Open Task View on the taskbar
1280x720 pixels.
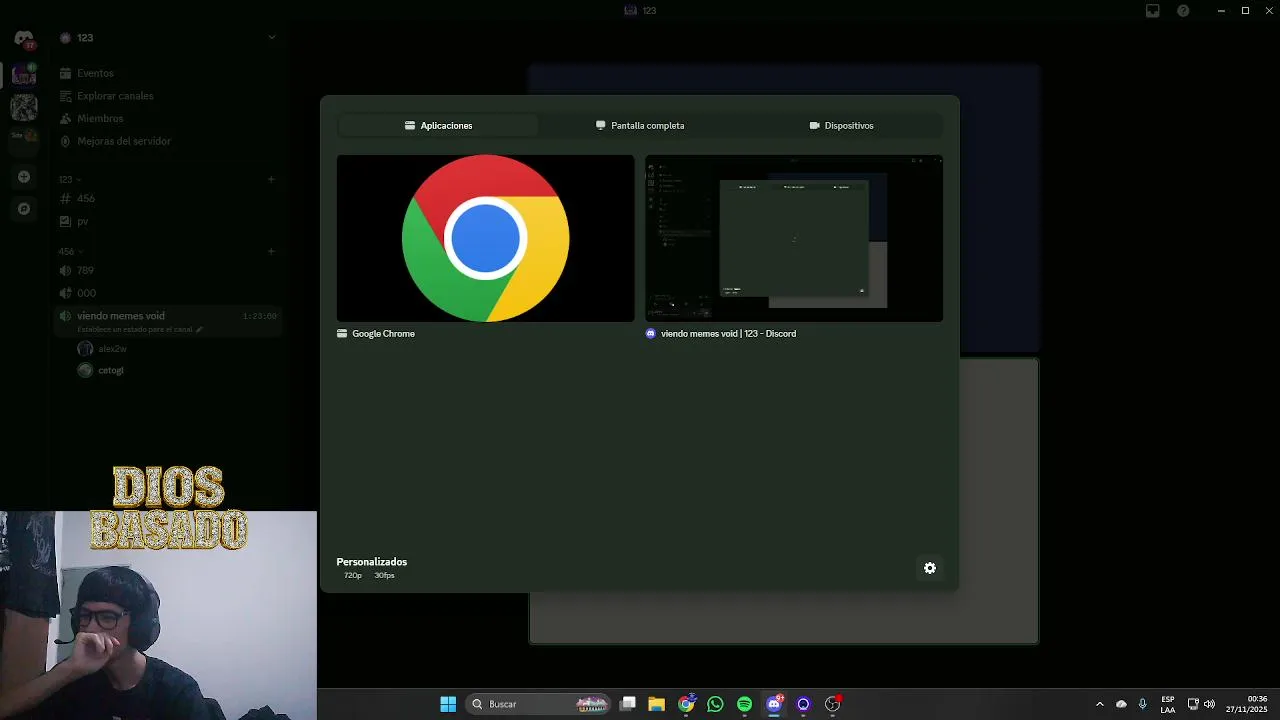(x=628, y=704)
